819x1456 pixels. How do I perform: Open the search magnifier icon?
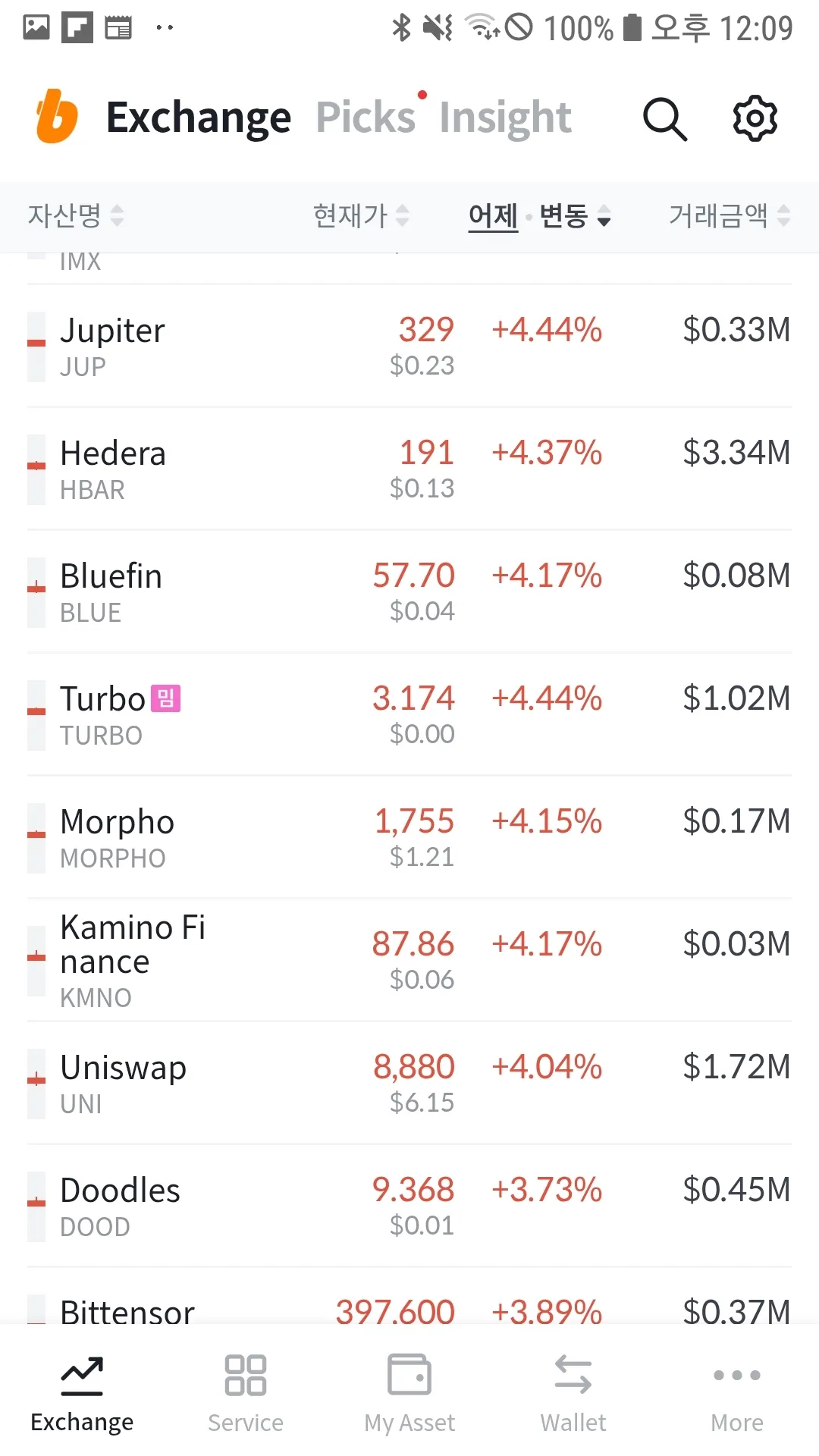pyautogui.click(x=664, y=118)
